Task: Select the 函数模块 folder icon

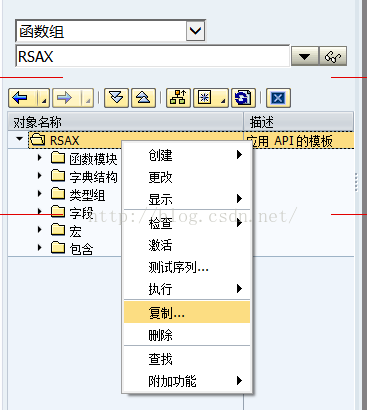Action: coord(58,158)
